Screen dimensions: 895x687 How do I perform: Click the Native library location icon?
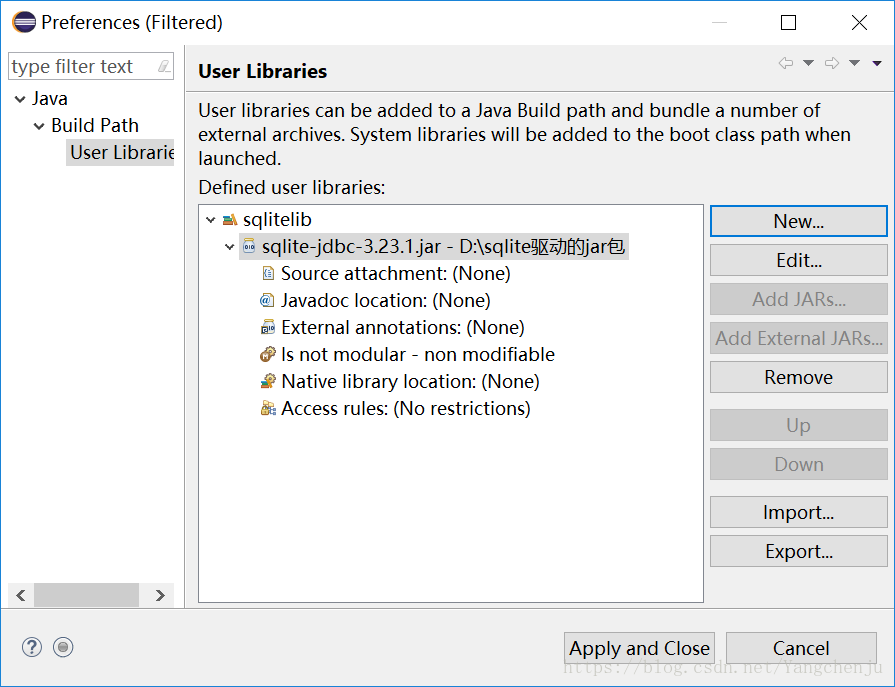267,381
